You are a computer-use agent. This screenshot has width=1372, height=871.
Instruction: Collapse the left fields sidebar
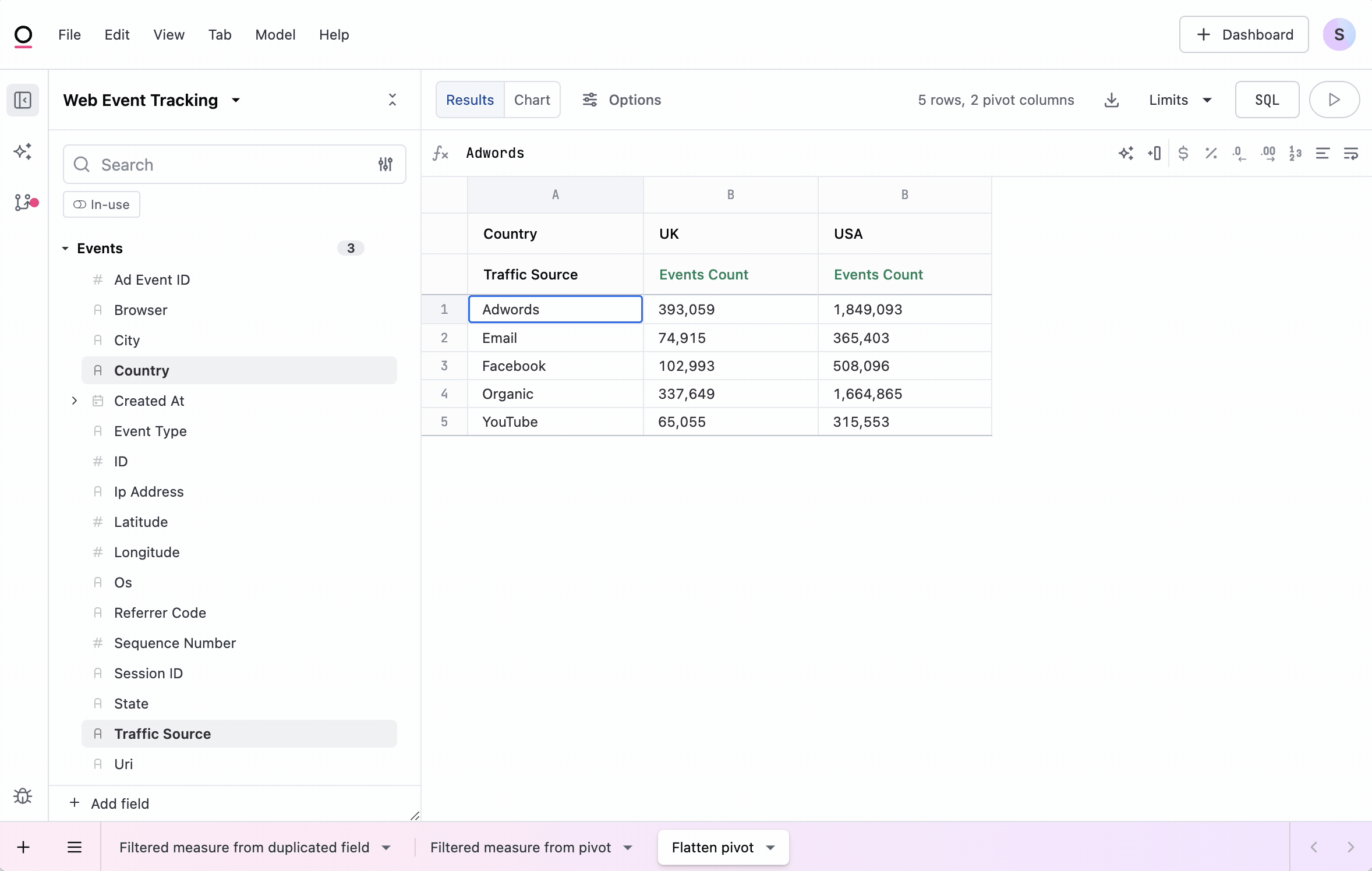[23, 100]
